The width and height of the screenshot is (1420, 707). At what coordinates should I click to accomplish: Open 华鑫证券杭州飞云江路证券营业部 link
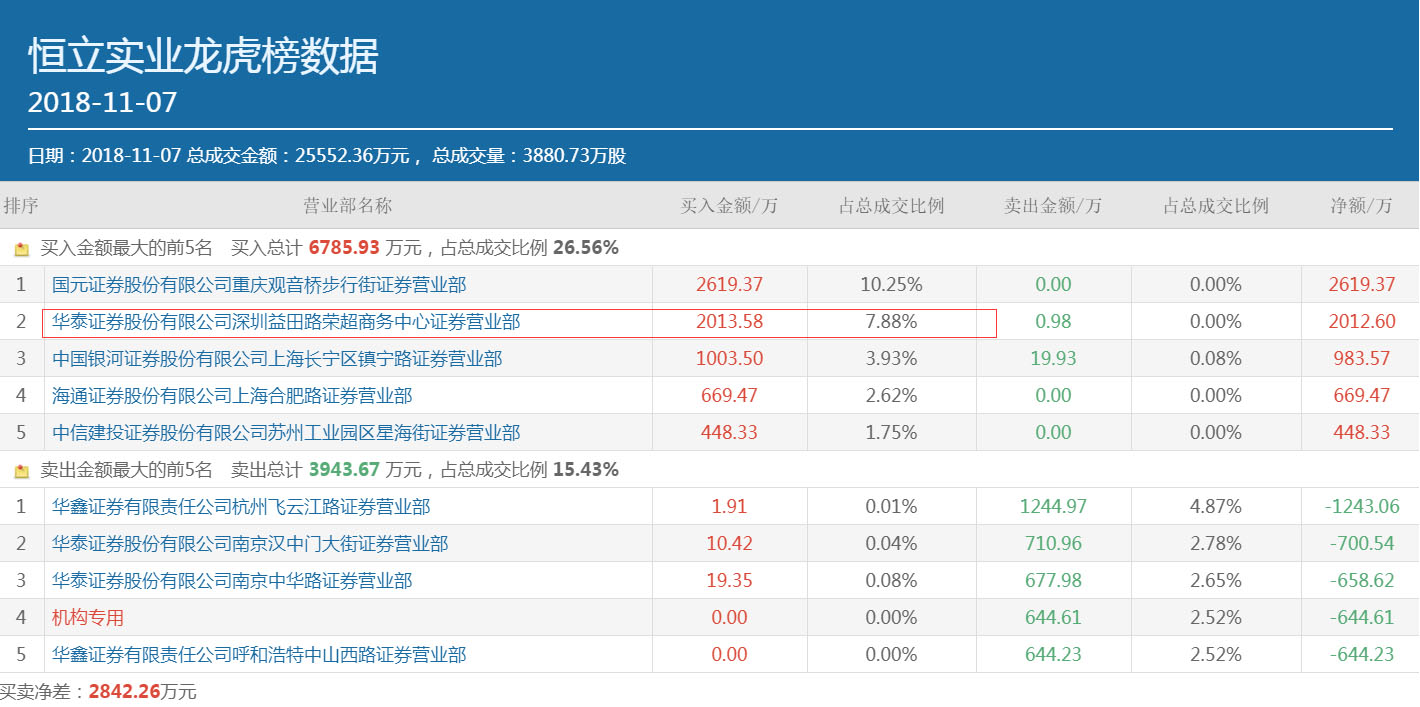(x=241, y=507)
